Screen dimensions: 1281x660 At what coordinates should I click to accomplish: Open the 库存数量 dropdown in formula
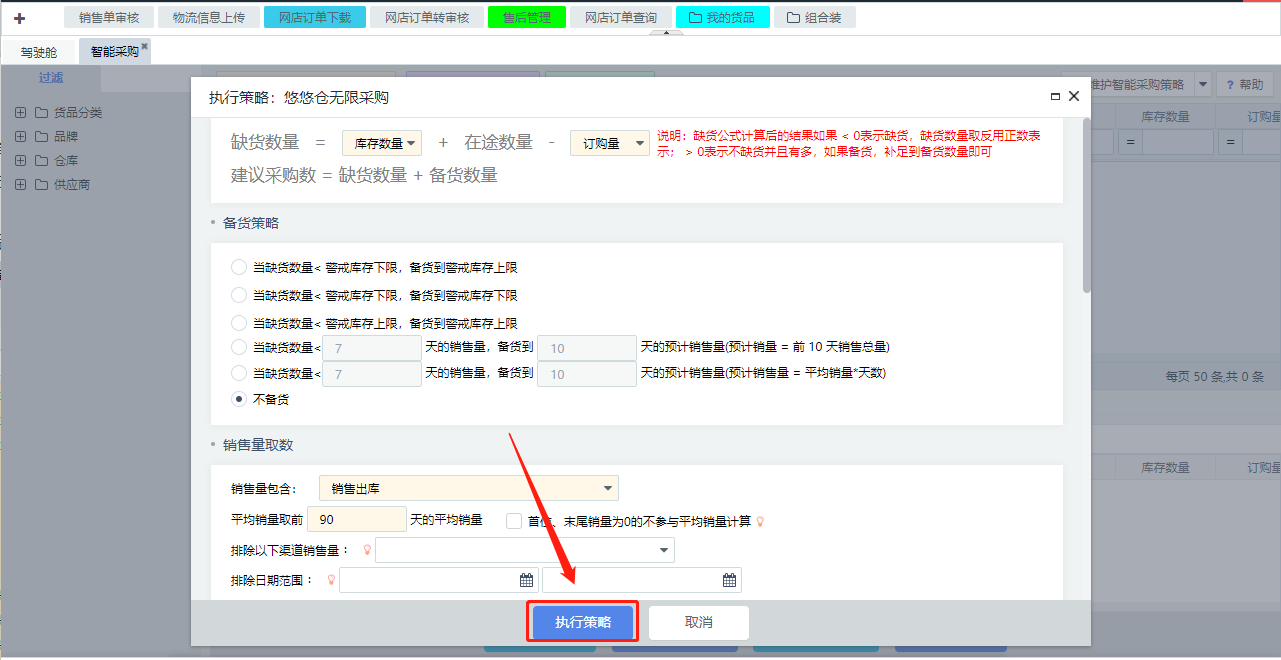pyautogui.click(x=382, y=143)
